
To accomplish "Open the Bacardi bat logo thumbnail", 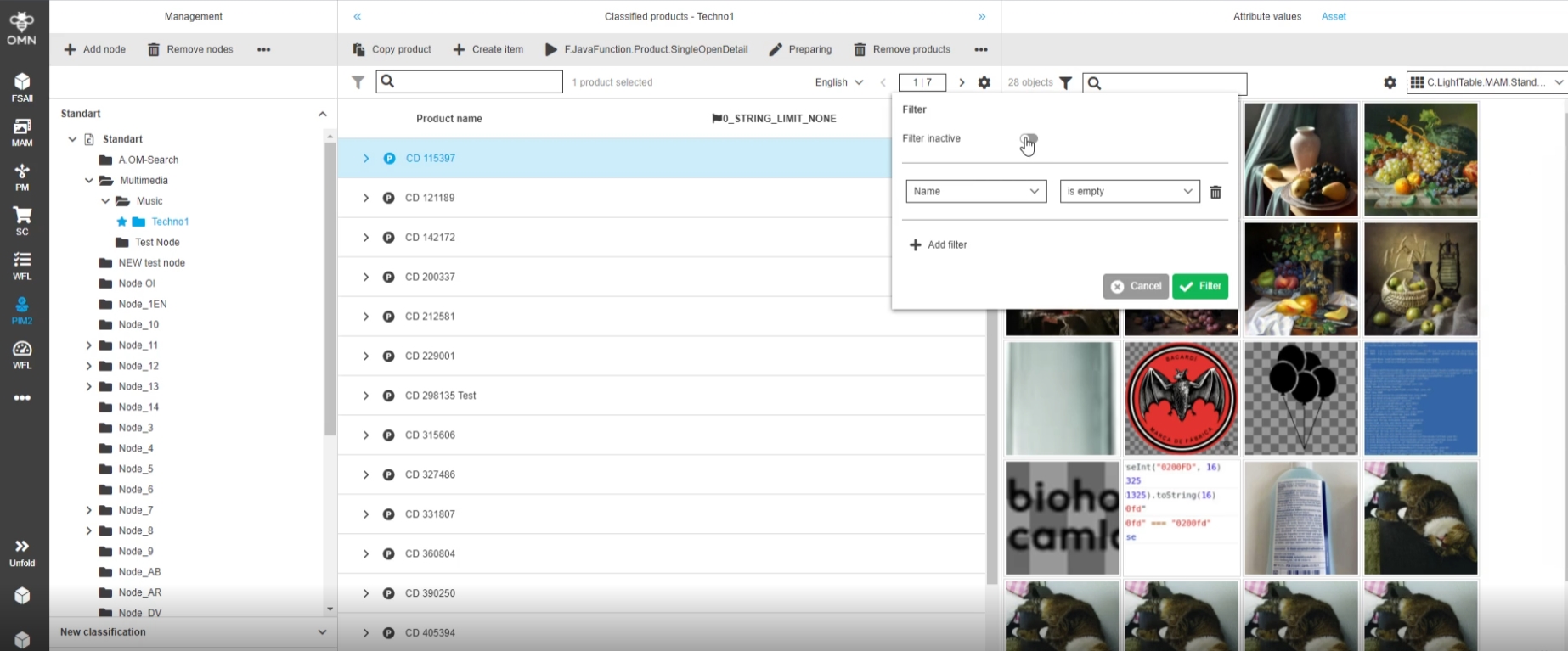I will [1182, 399].
